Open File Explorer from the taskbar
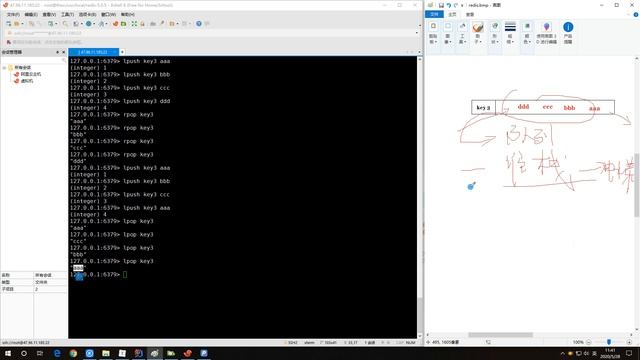 [x=106, y=353]
